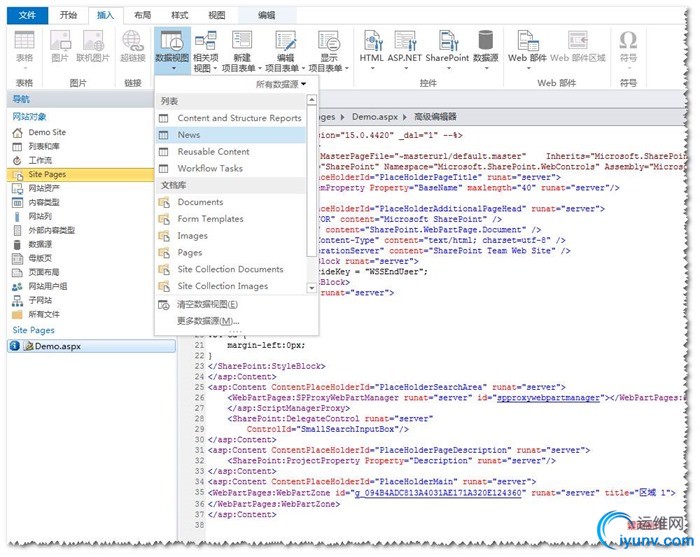Open 所有文件 in navigation

[44, 314]
